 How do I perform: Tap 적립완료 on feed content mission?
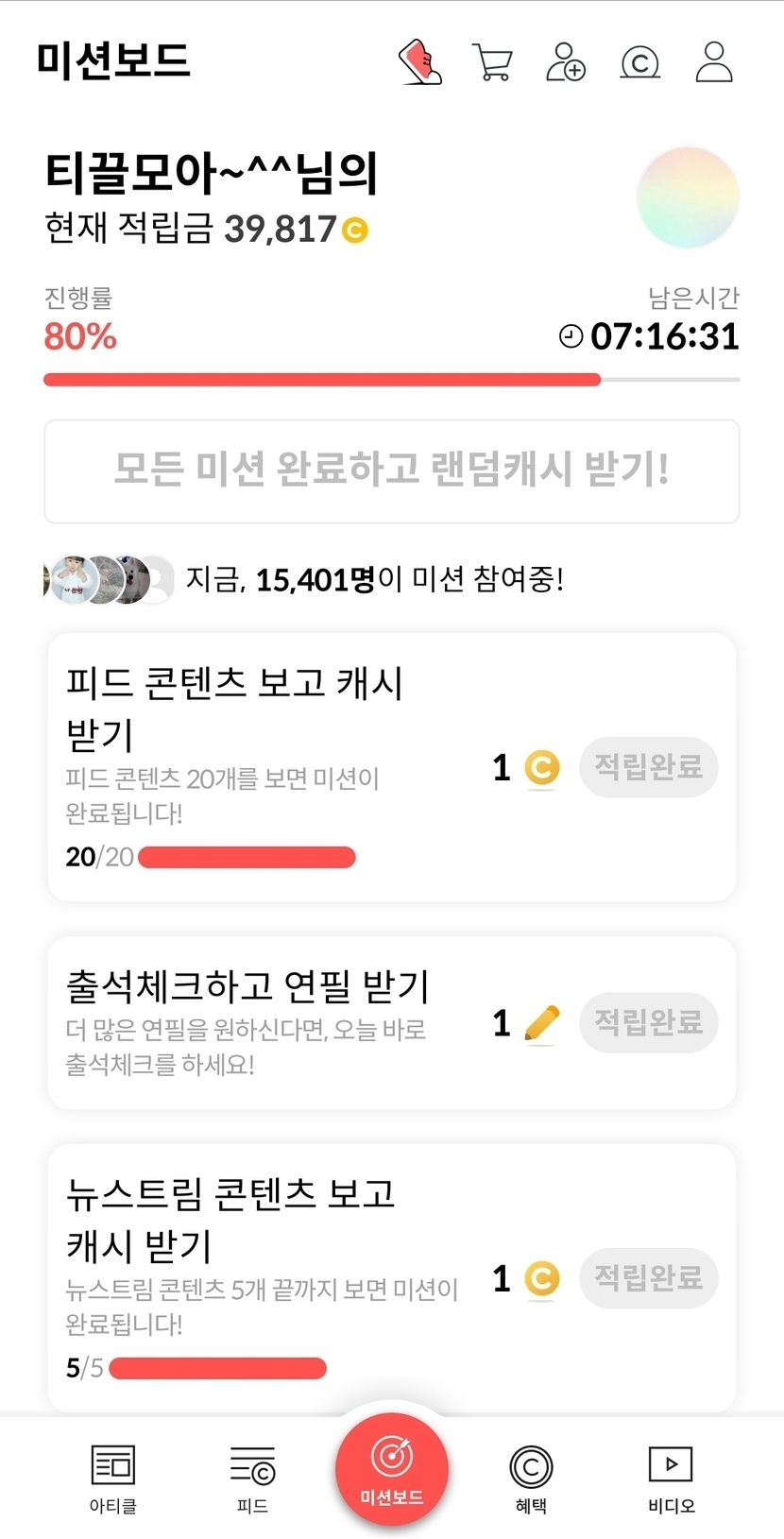click(x=649, y=767)
